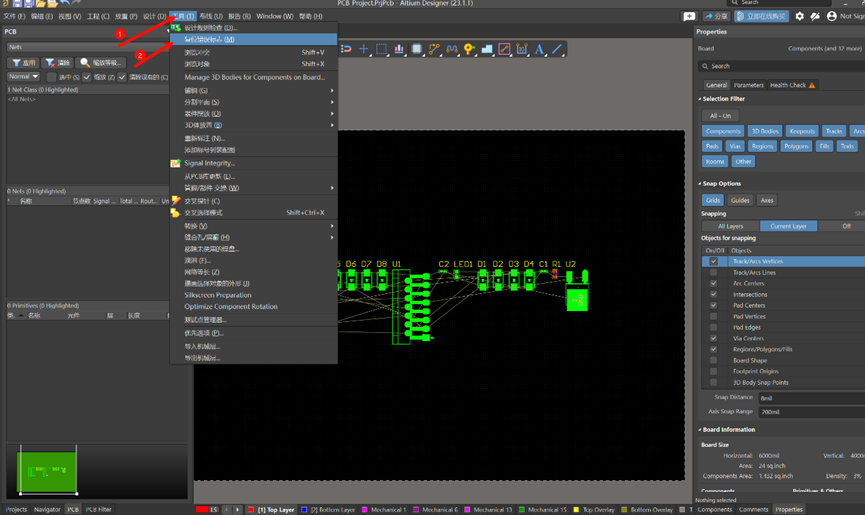Screen dimensions: 865x515
Task: Select the place line tool
Action: [557, 49]
